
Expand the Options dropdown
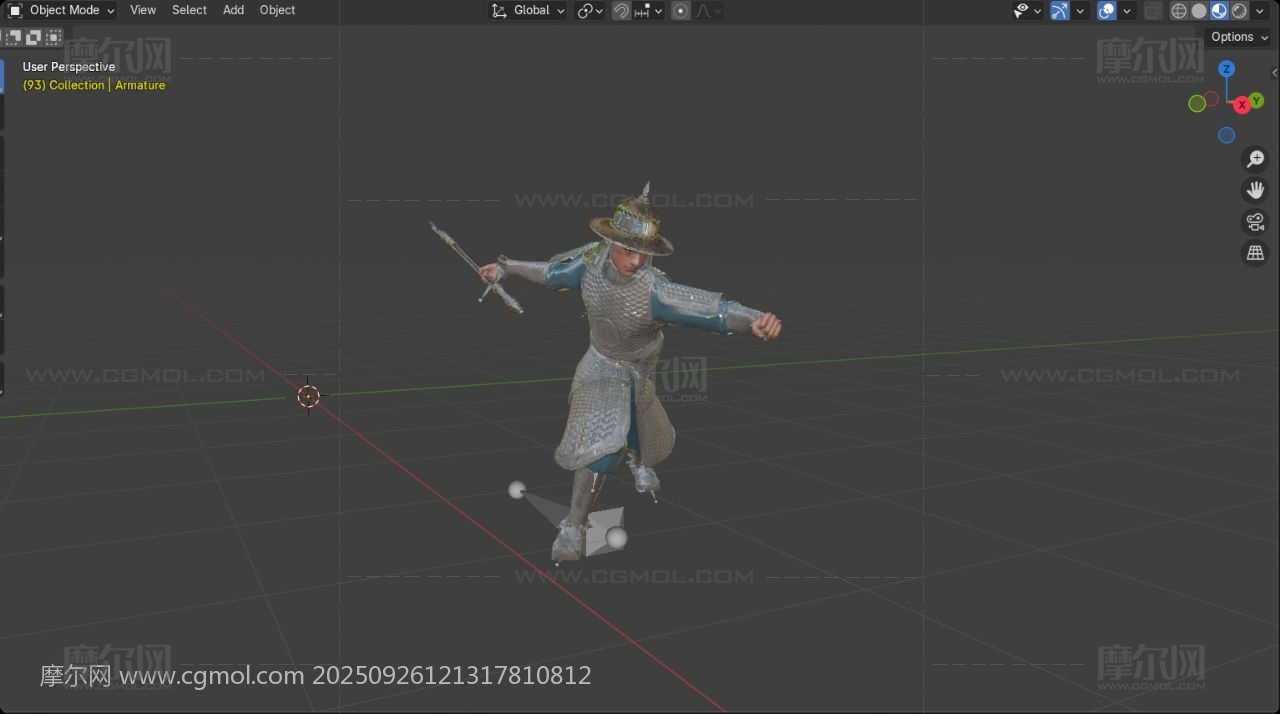point(1239,37)
